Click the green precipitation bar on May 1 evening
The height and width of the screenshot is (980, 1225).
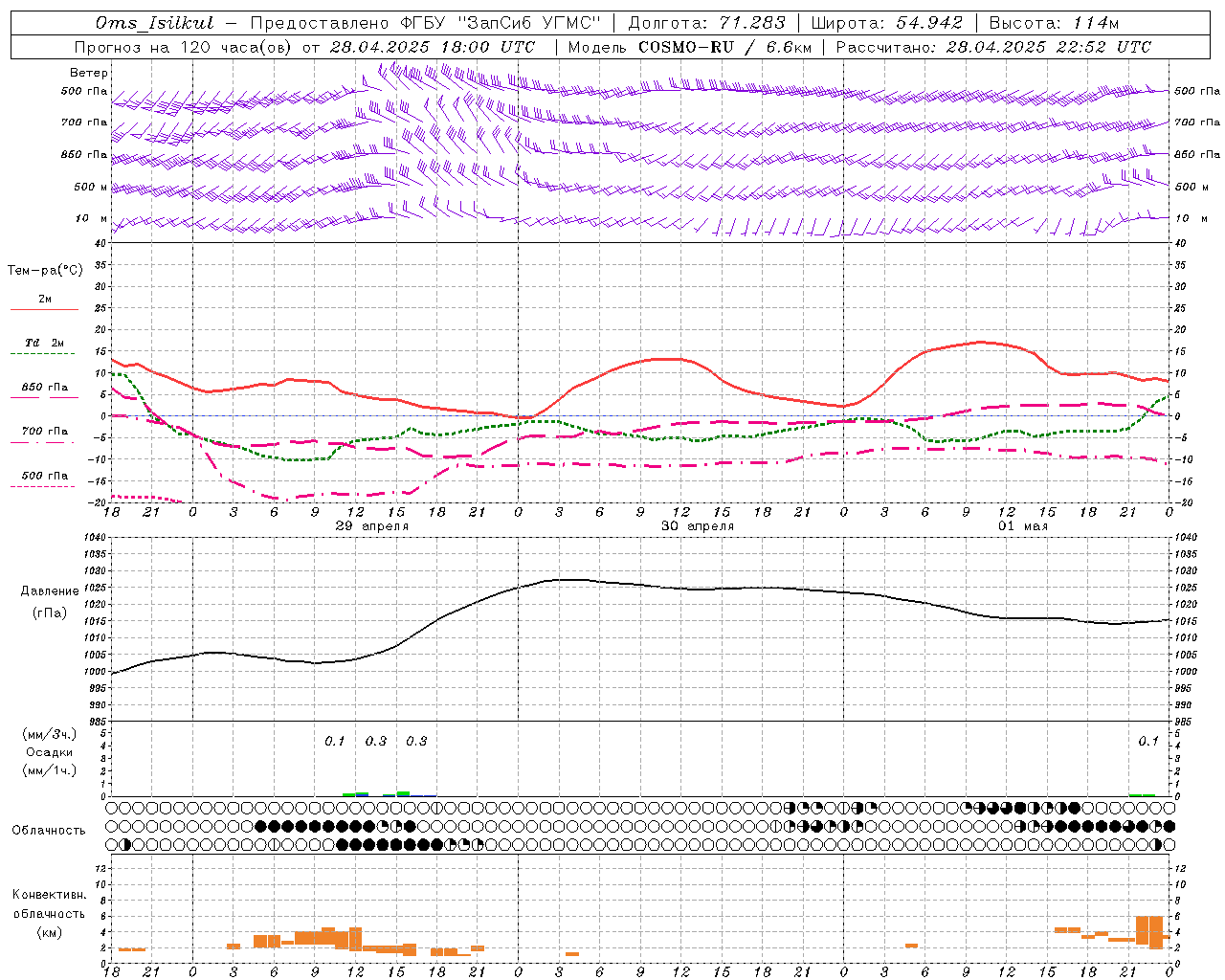1142,794
